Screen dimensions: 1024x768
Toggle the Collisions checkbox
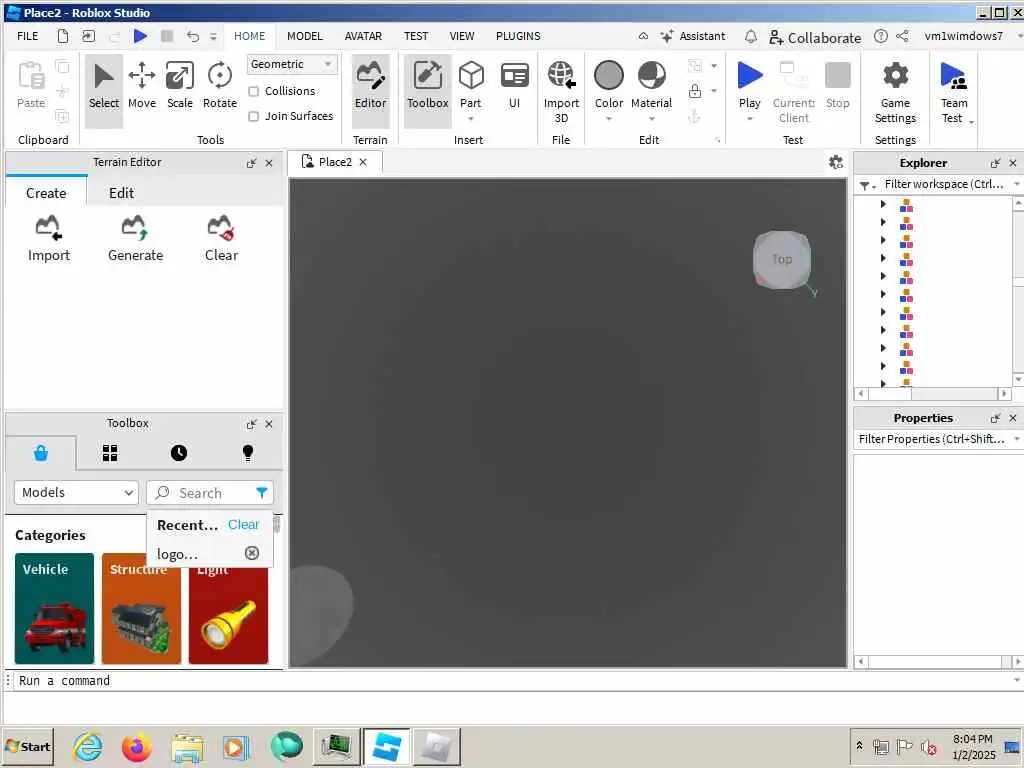254,91
